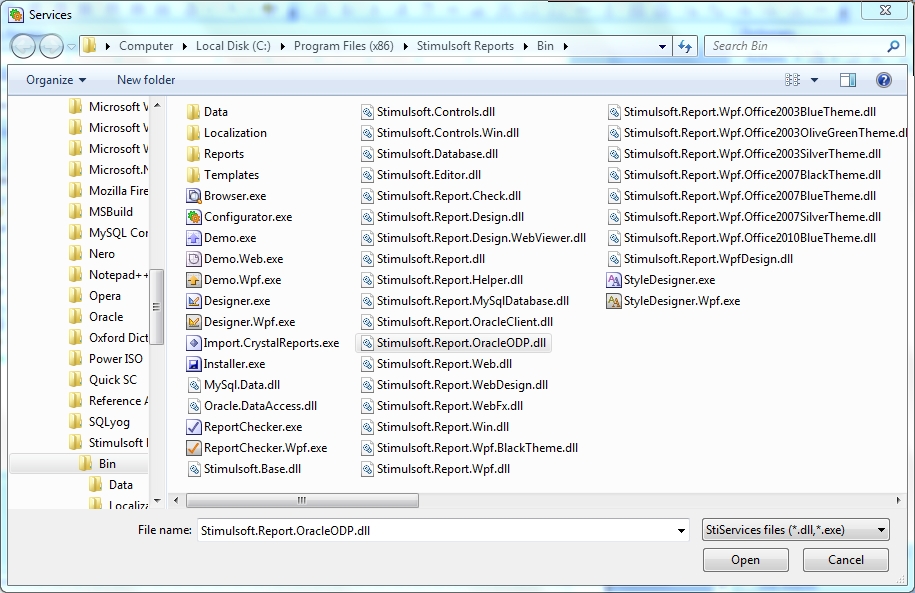
Task: Select the Configurator.exe icon
Action: (x=193, y=217)
